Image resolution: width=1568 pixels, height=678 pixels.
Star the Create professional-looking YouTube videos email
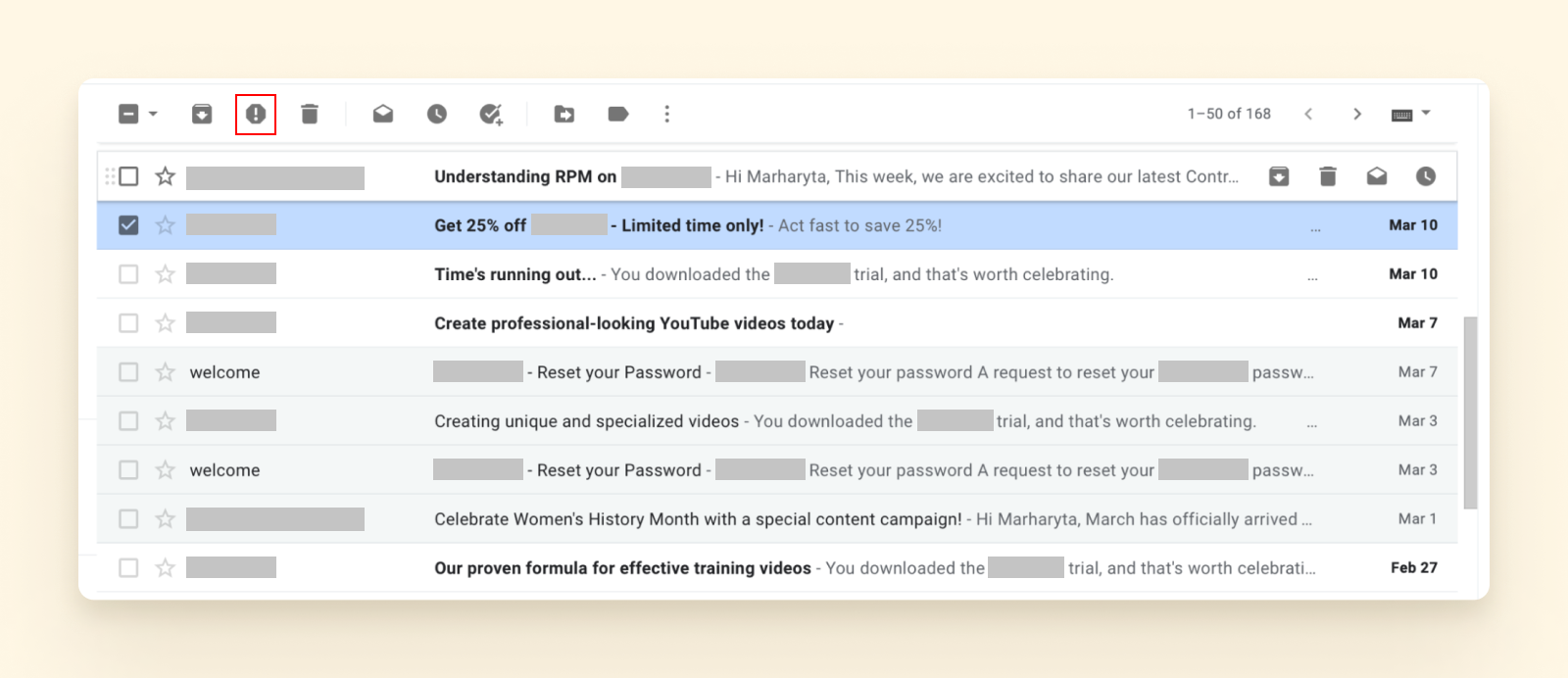tap(166, 323)
